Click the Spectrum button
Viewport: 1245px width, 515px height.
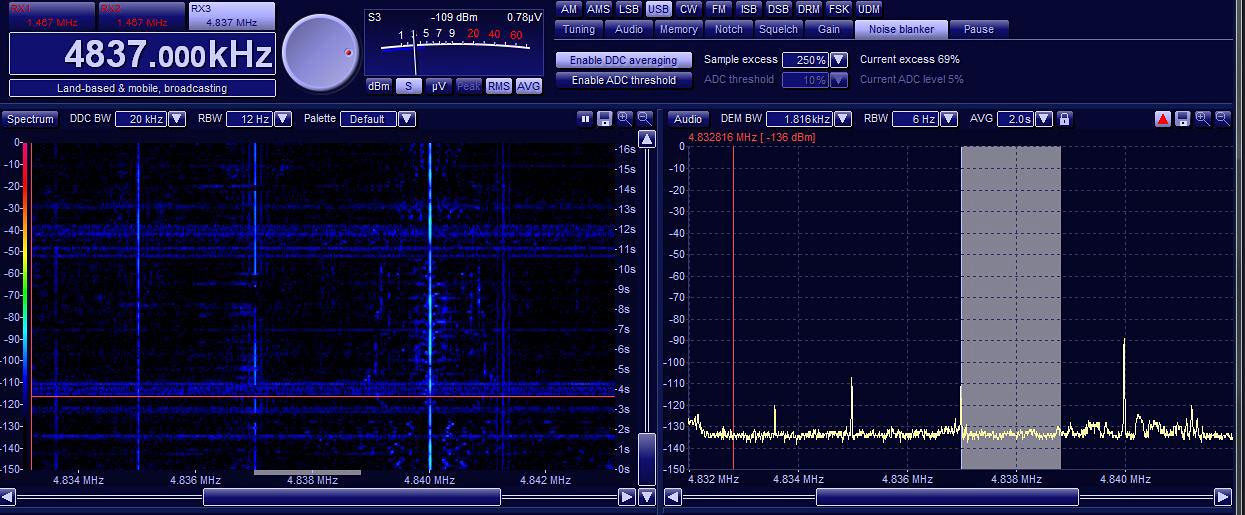click(x=31, y=119)
